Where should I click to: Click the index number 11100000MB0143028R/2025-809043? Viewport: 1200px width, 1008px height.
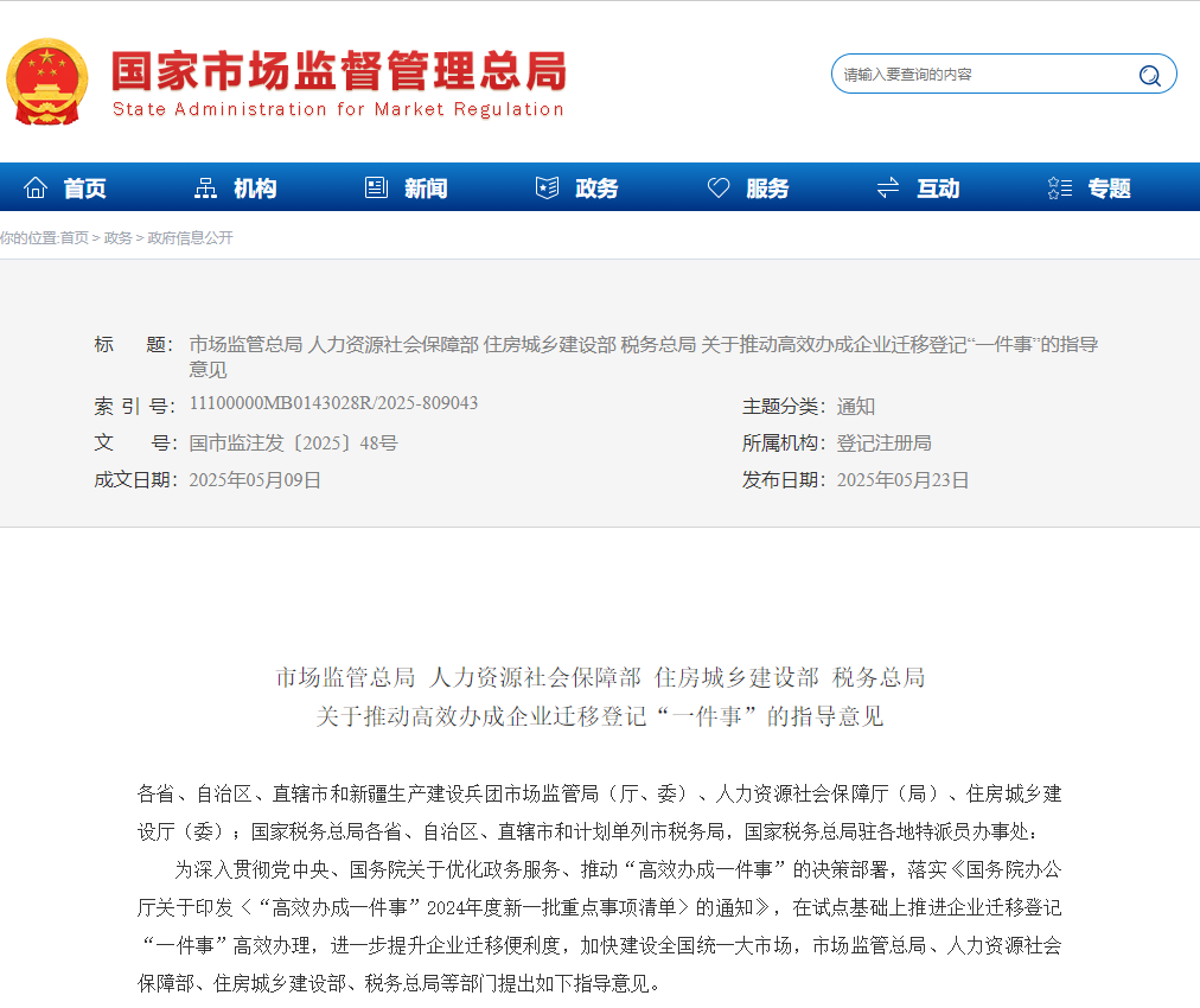coord(333,403)
